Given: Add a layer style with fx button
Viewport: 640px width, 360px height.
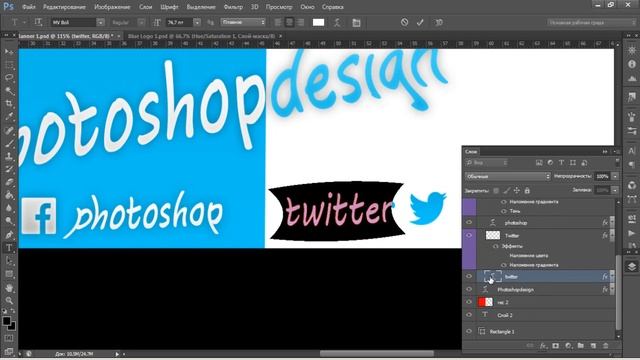Looking at the screenshot, I should (543, 346).
